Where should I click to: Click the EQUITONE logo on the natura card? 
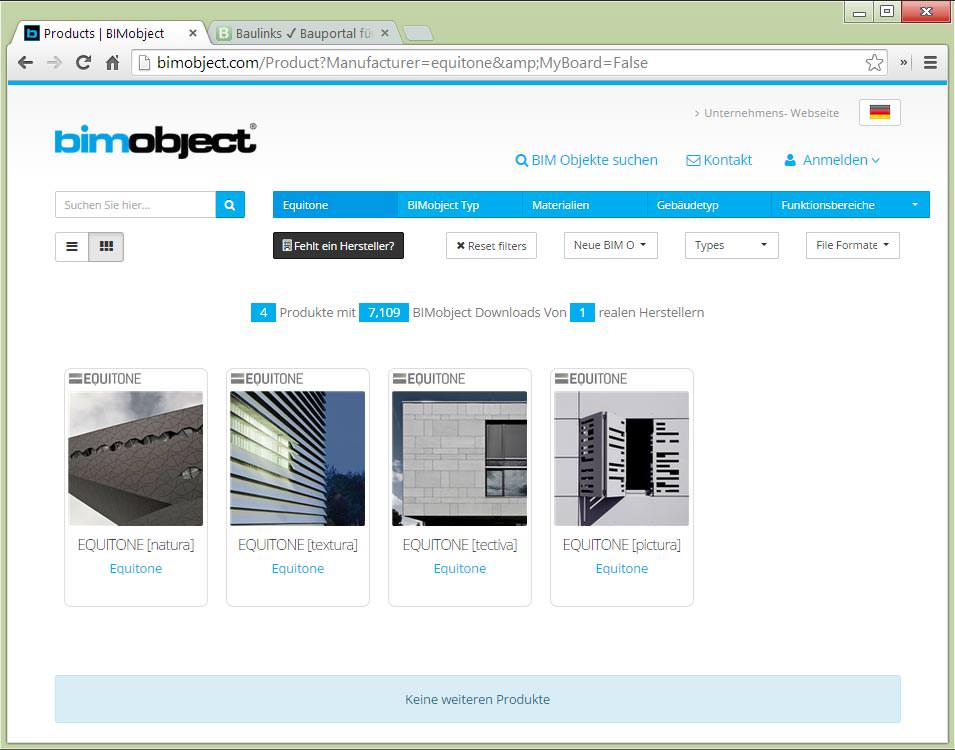pyautogui.click(x=105, y=379)
